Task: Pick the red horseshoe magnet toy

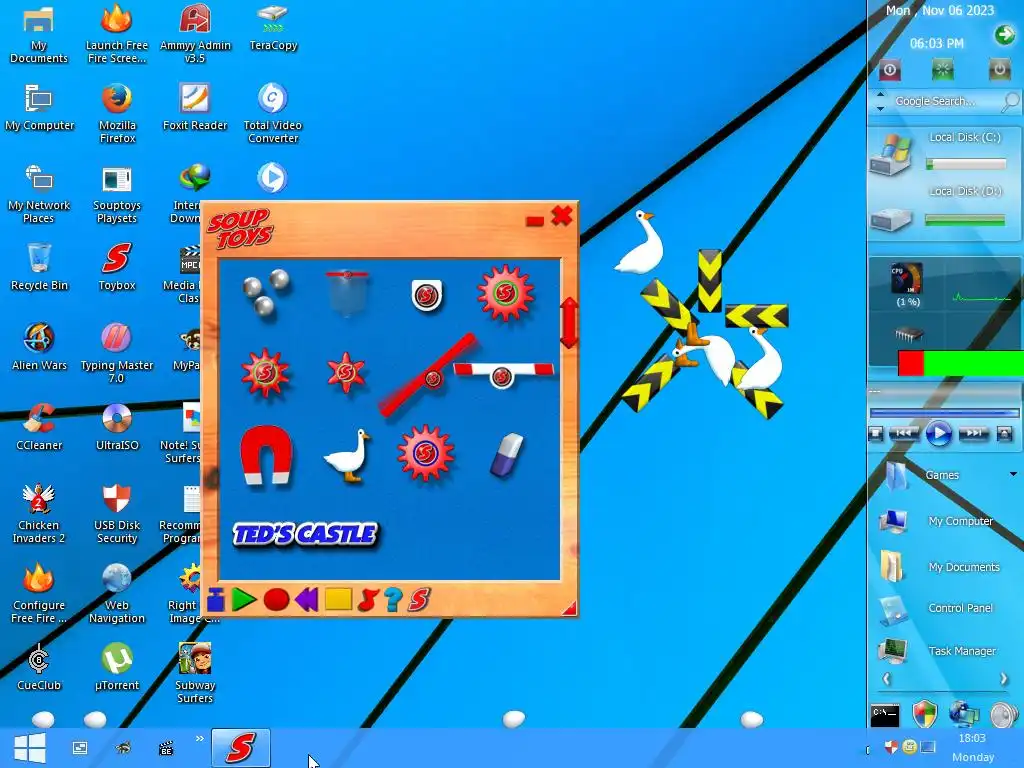Action: [x=265, y=455]
